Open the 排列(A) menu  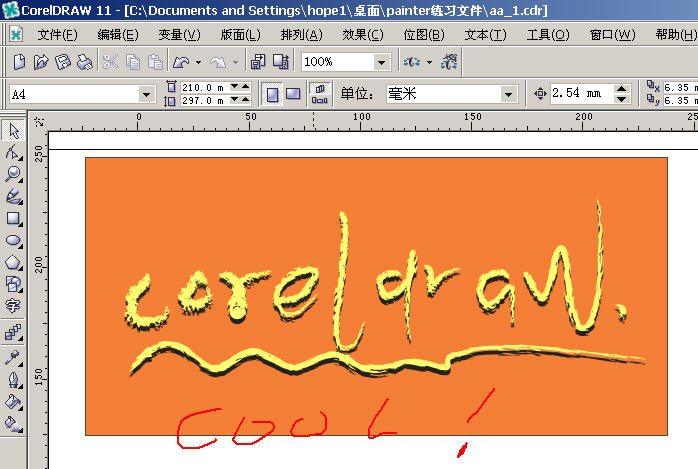[301, 35]
